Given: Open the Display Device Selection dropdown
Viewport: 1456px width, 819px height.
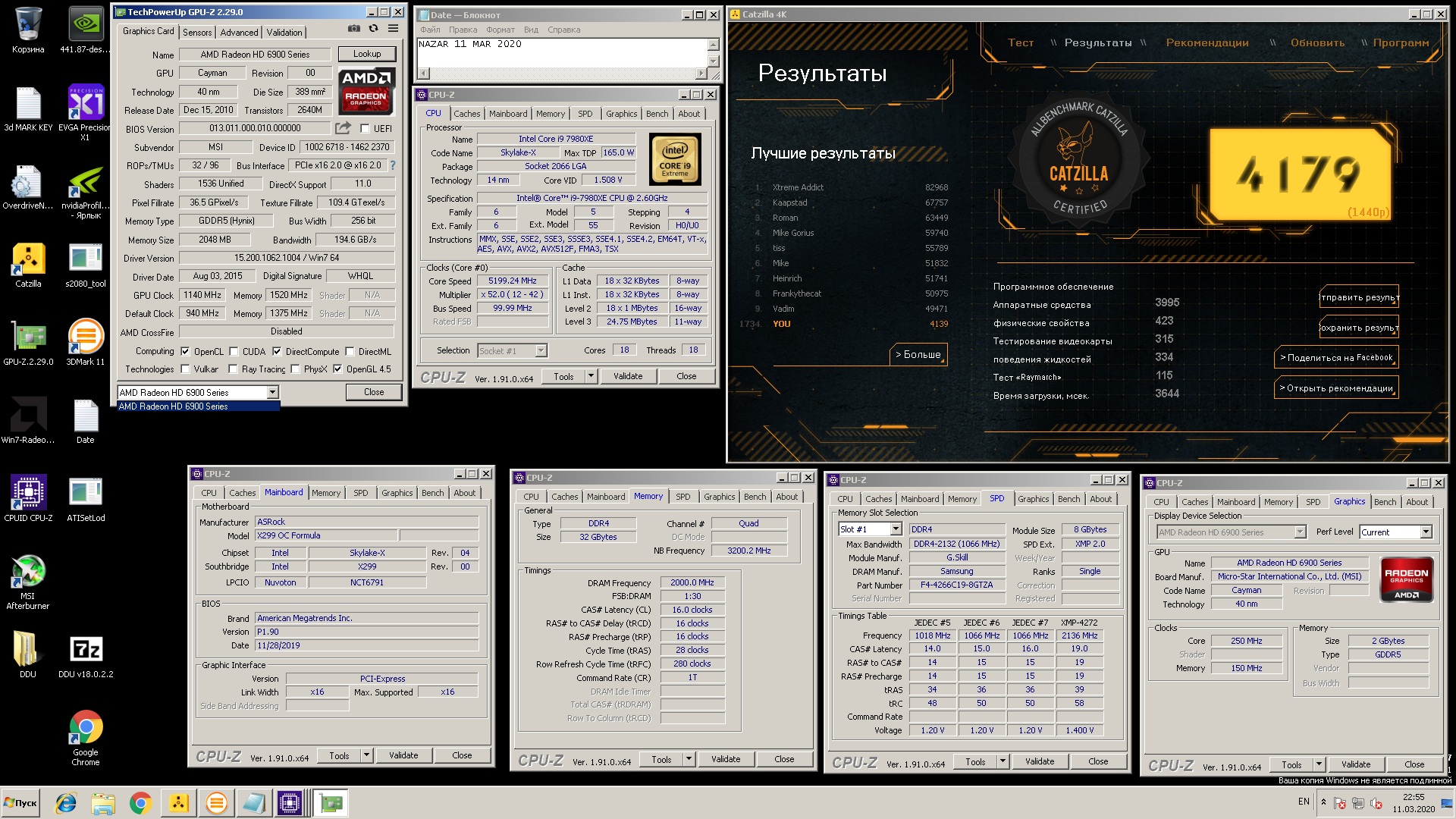Looking at the screenshot, I should coord(1300,532).
